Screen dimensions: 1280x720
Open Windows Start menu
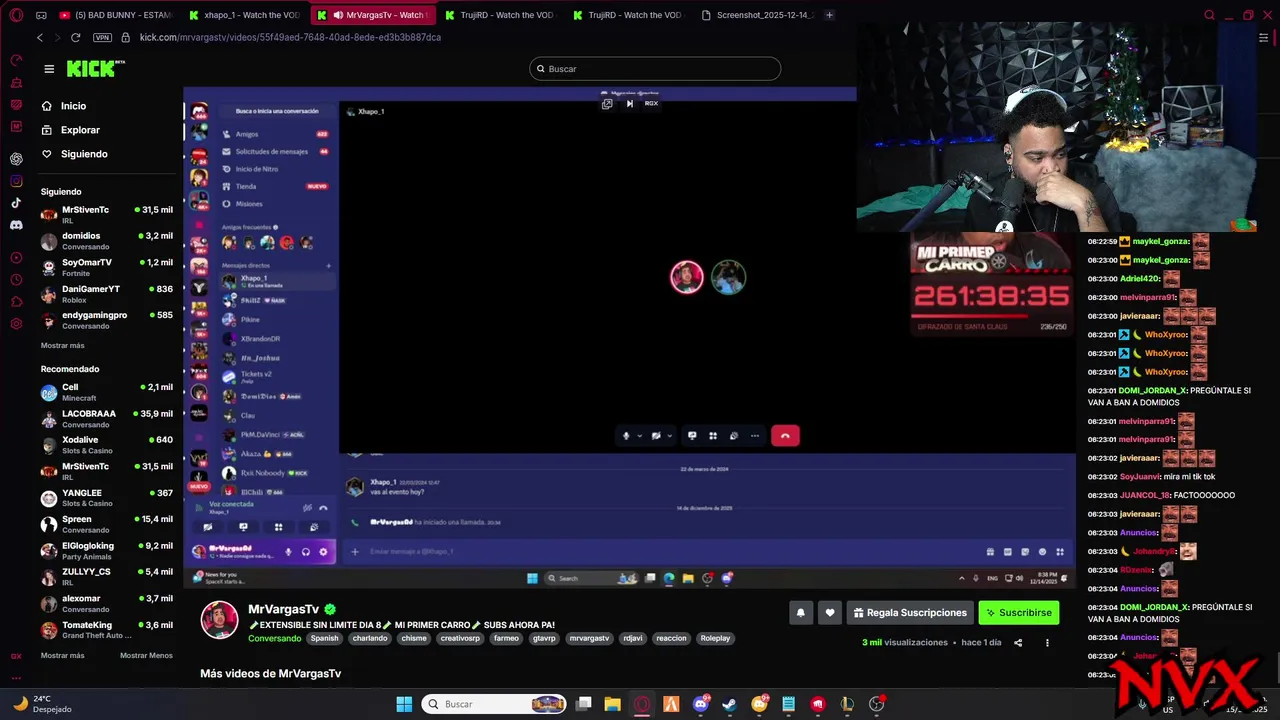click(404, 704)
